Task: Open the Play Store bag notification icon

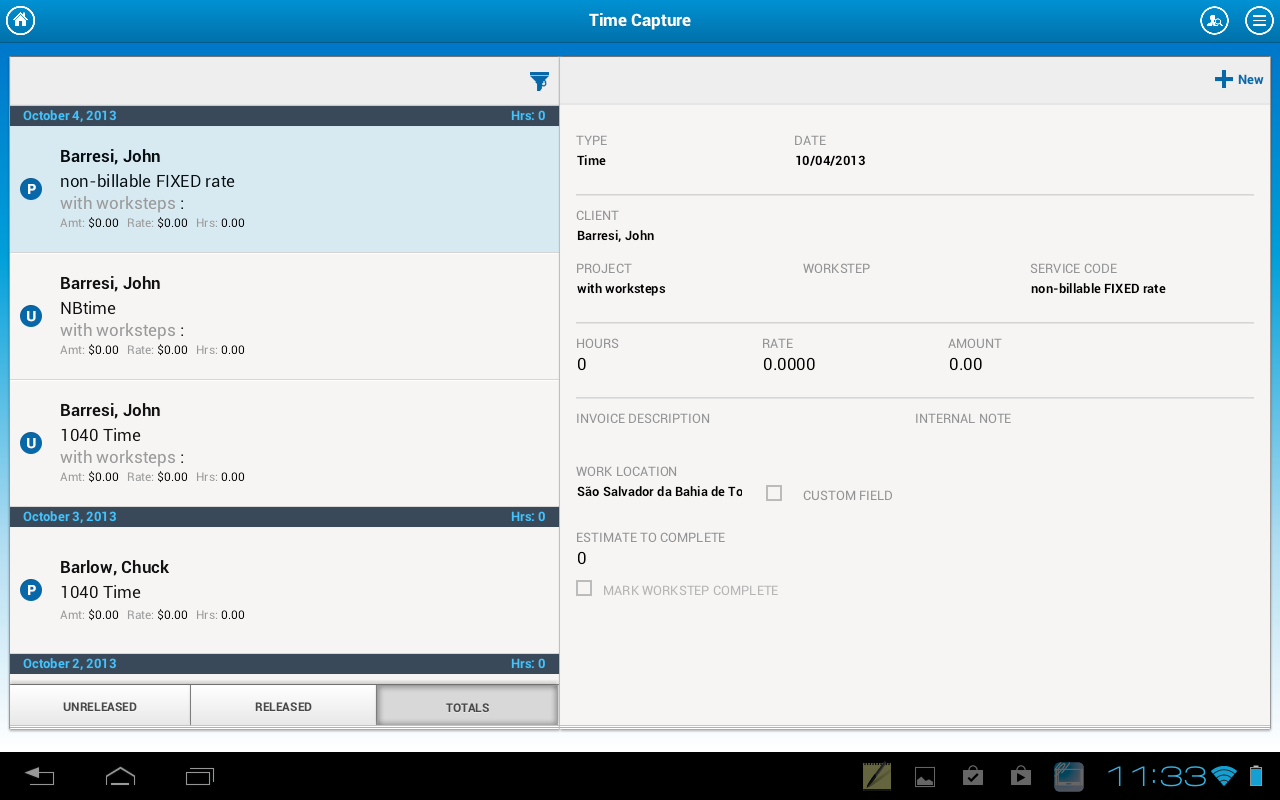Action: (1021, 776)
